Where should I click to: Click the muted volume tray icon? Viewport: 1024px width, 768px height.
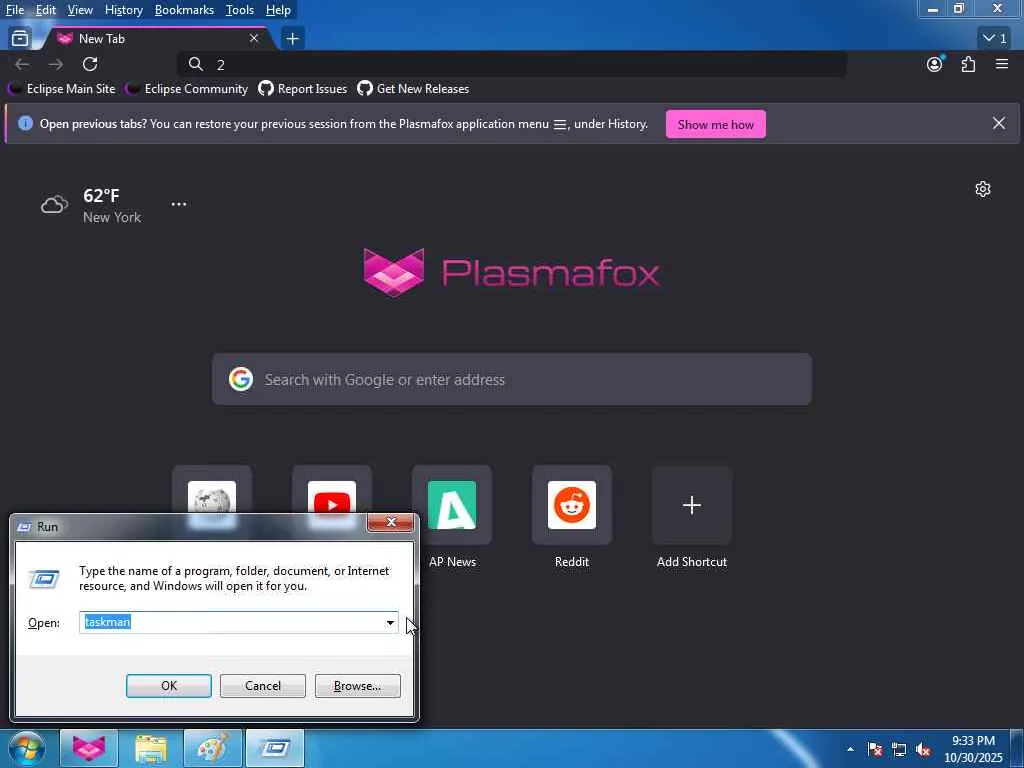point(923,749)
